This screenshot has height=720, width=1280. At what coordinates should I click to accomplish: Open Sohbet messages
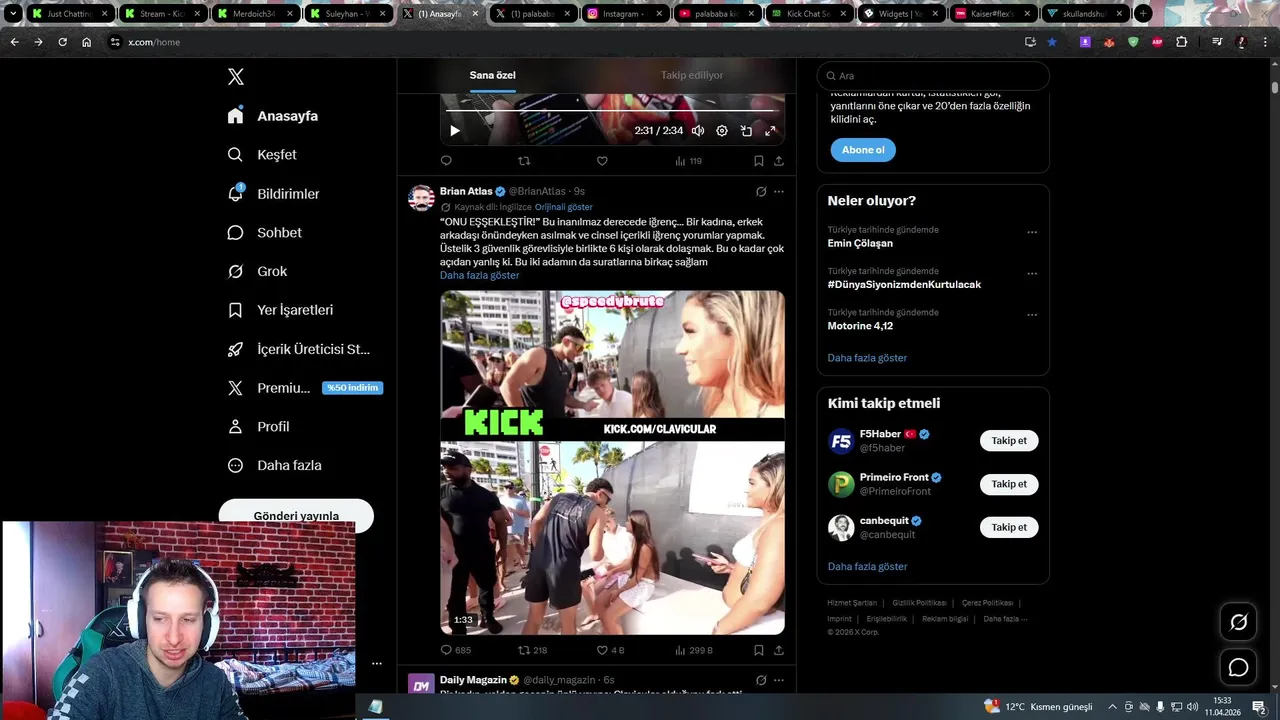click(264, 232)
